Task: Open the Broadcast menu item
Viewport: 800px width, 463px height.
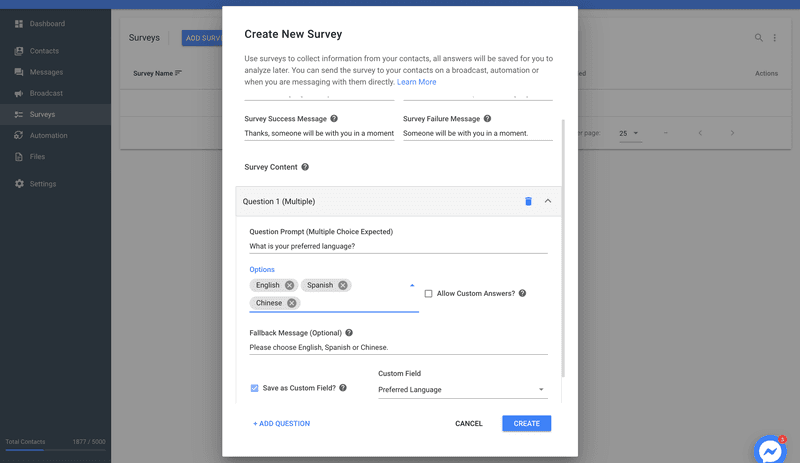Action: [55, 93]
